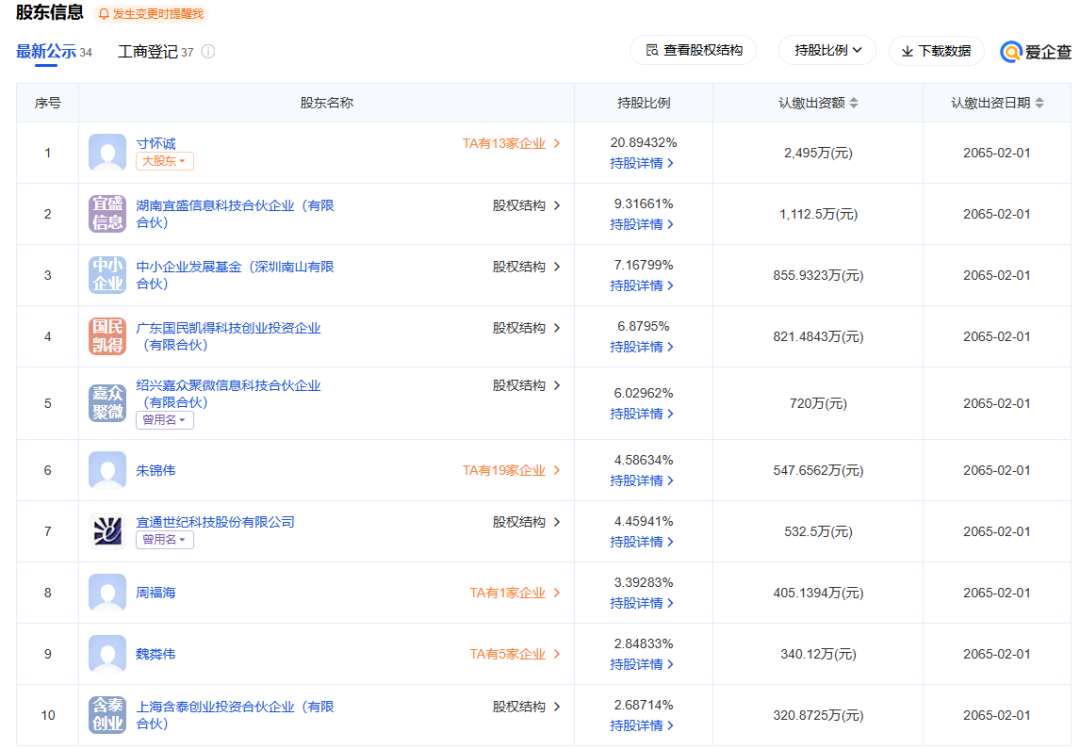Click the 宜通世纪 company logo icon
The height and width of the screenshot is (749, 1080).
point(107,531)
